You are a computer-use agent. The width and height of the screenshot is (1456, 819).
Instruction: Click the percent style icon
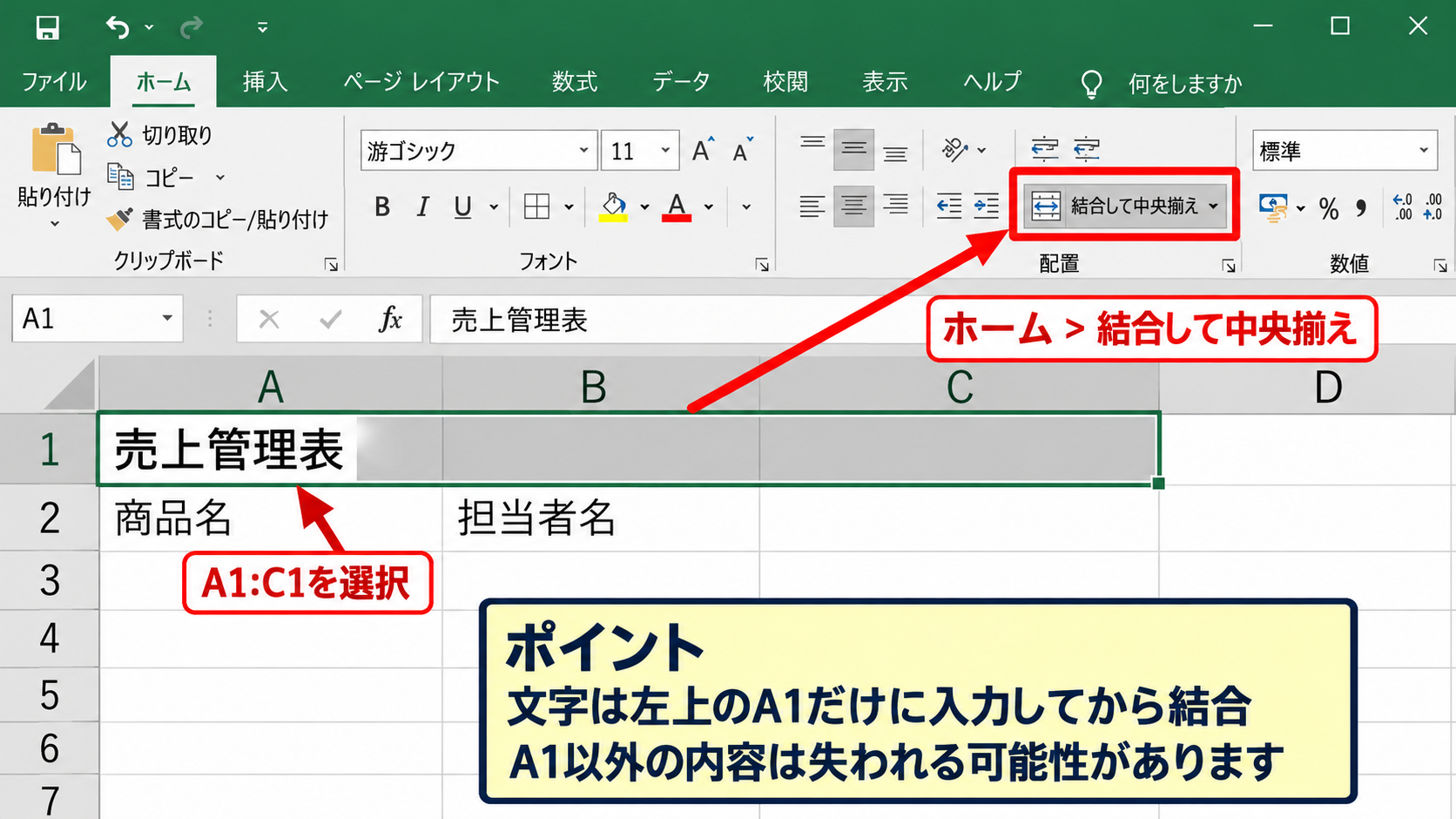pos(1328,208)
